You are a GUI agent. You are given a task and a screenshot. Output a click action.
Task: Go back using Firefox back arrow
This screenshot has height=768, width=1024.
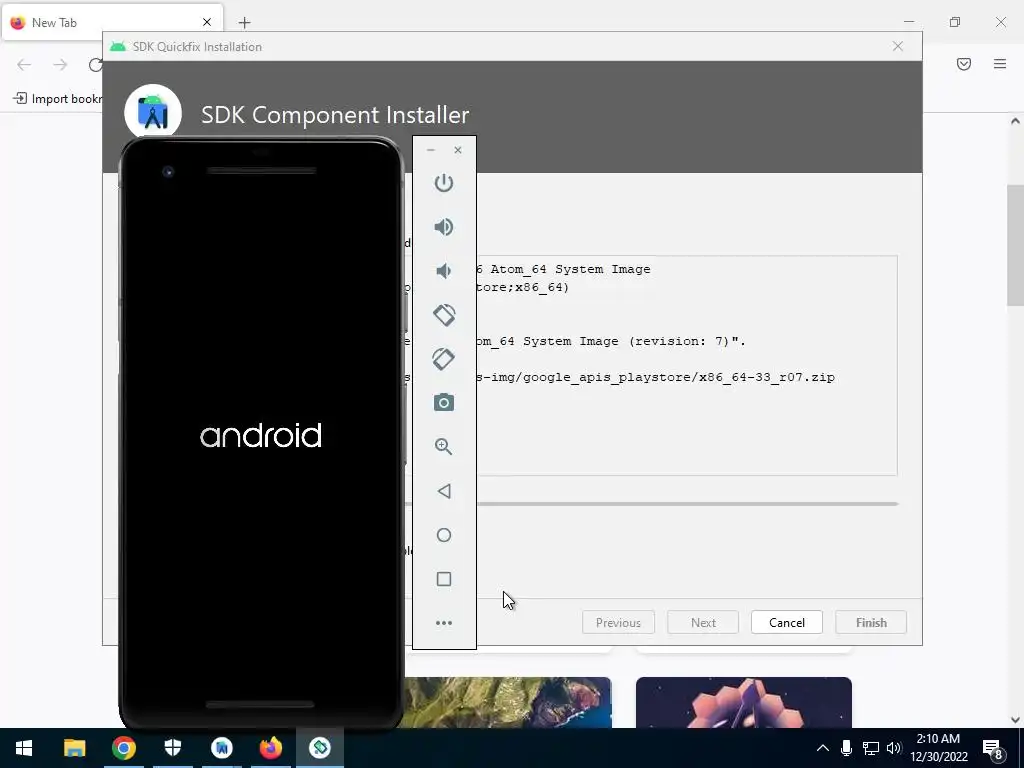[24, 64]
